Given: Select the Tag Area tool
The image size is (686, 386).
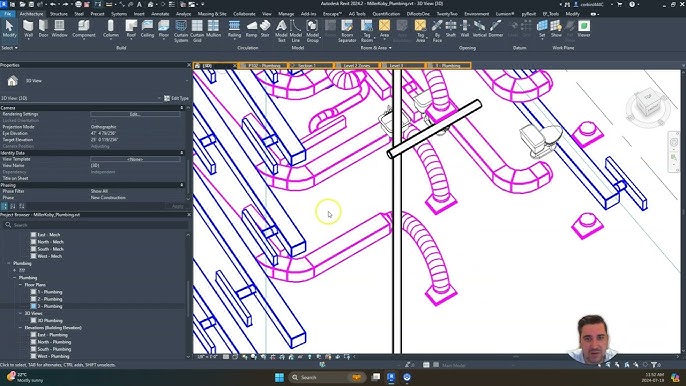Looking at the screenshot, I should coord(420,31).
